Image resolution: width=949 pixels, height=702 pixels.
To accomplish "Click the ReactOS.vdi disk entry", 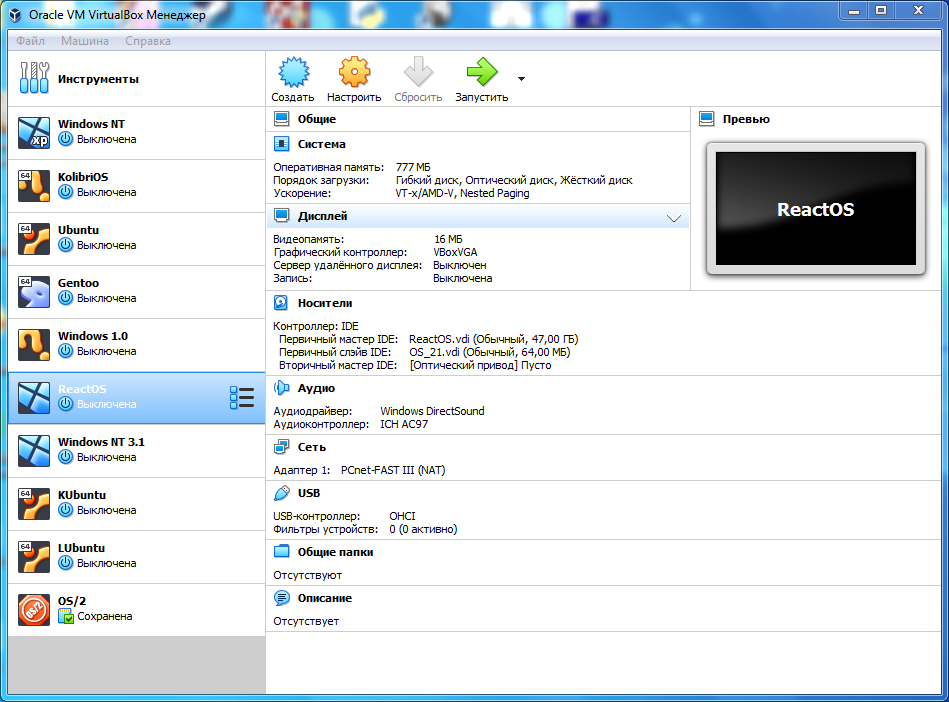I will [493, 339].
